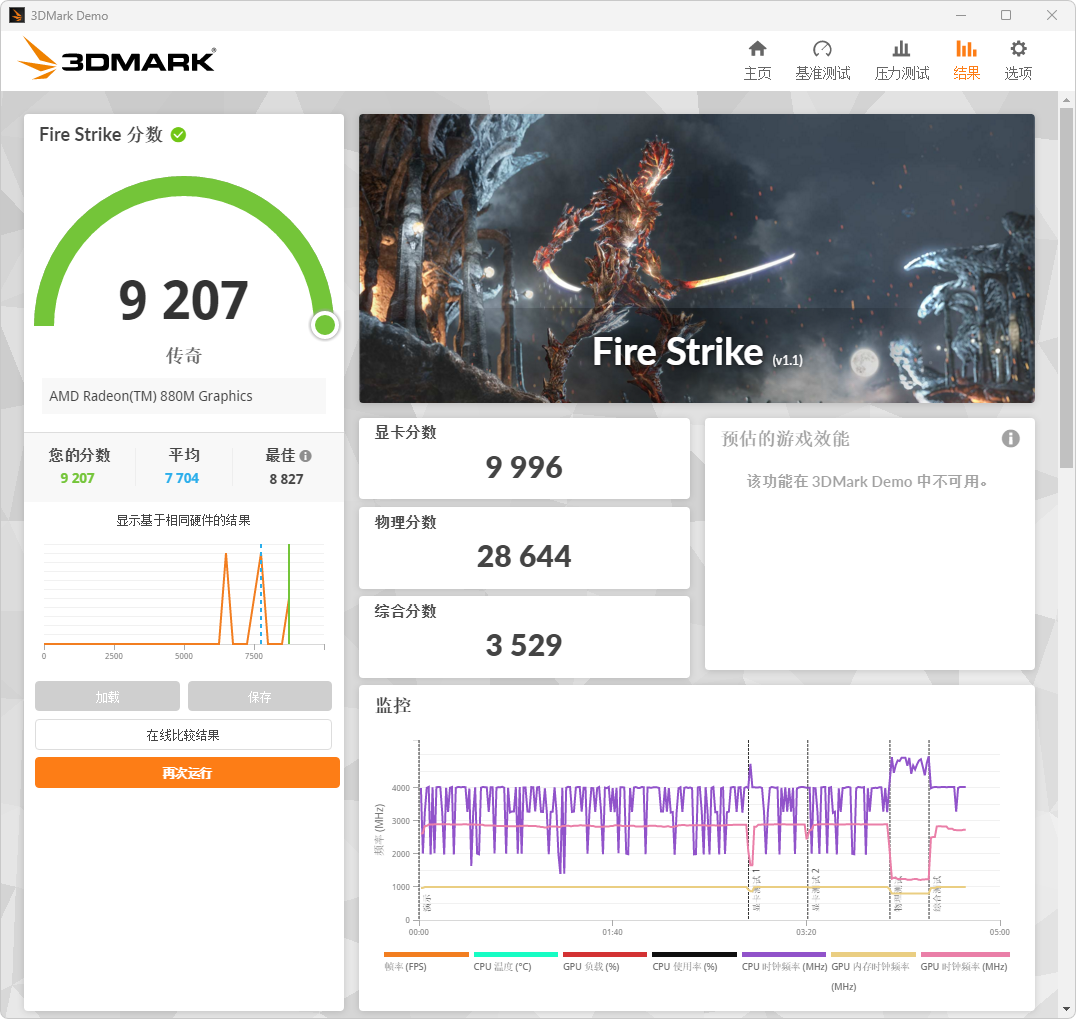Minimize the 3DMark Demo window

[961, 15]
